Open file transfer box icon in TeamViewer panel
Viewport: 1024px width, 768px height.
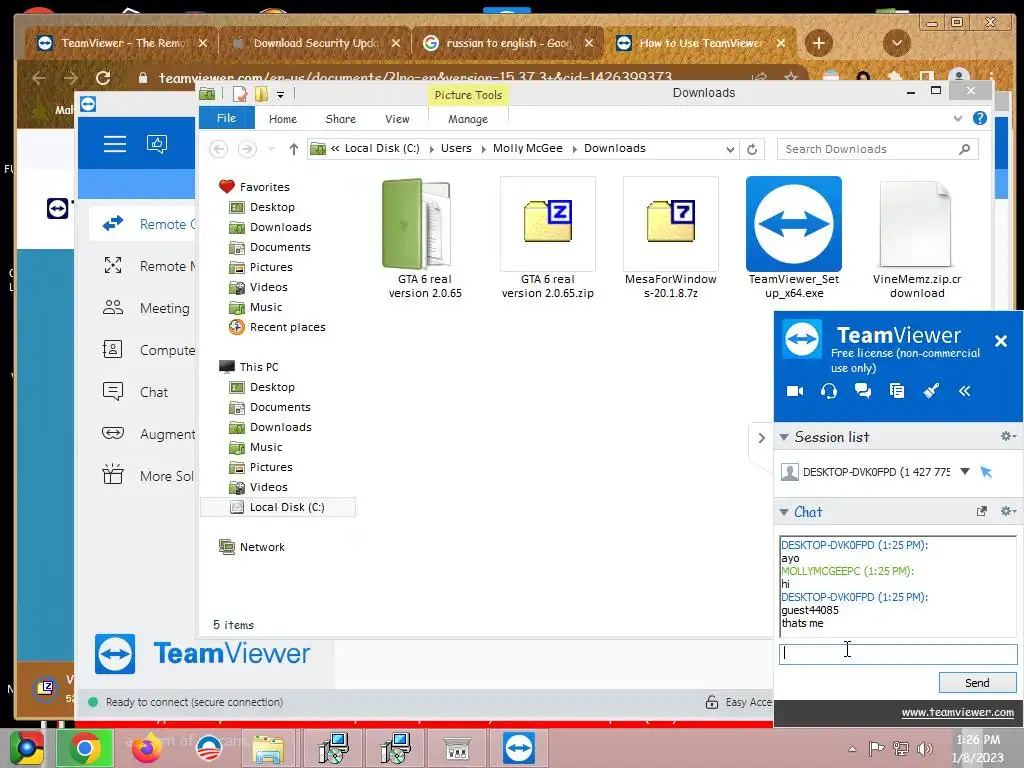tap(897, 391)
